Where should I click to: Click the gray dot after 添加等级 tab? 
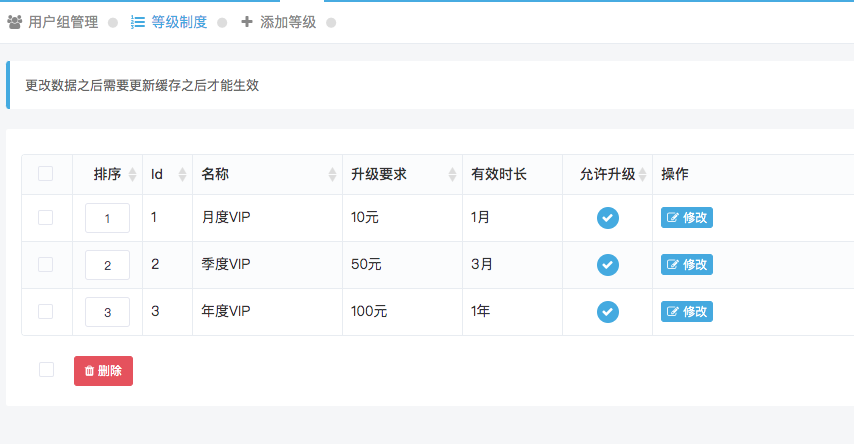(x=331, y=23)
